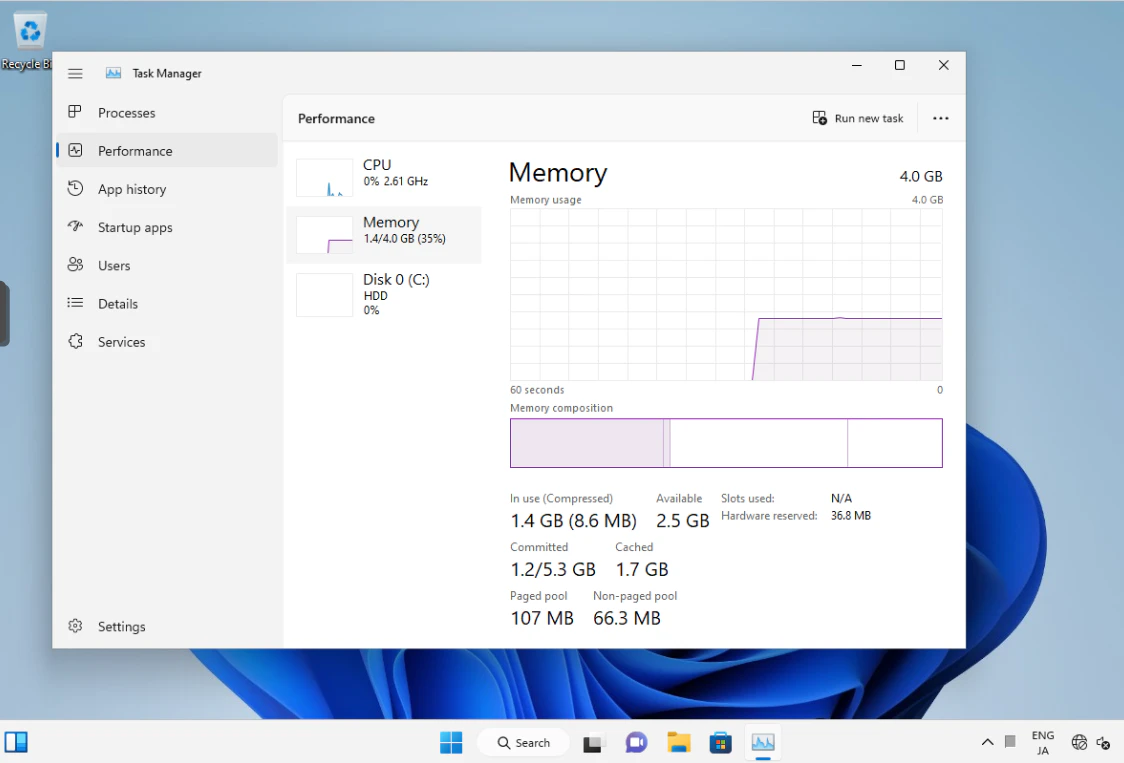Click the Task Manager taskbar icon
This screenshot has height=763, width=1124.
pos(763,743)
